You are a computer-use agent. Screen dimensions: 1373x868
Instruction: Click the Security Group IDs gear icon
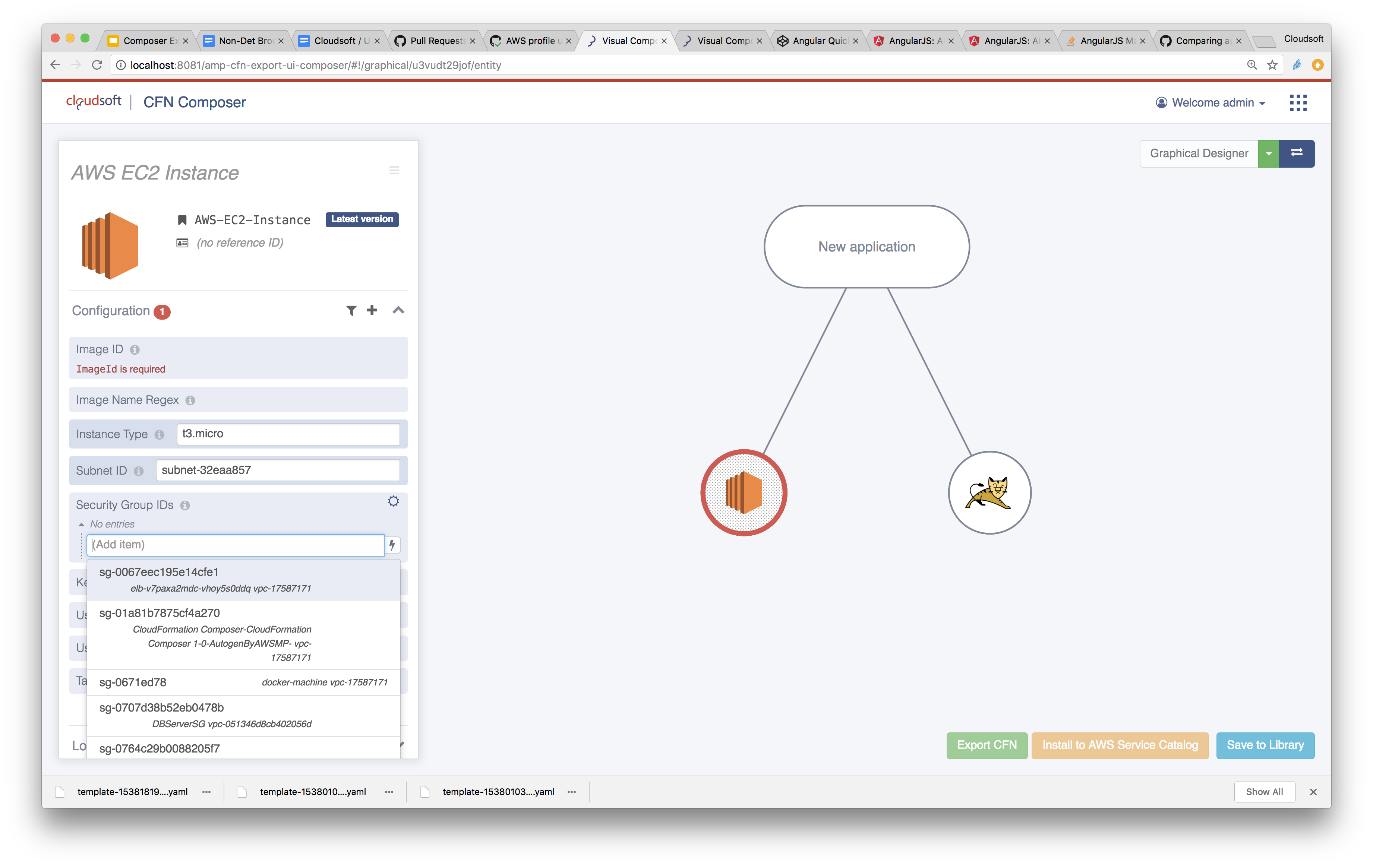[394, 501]
